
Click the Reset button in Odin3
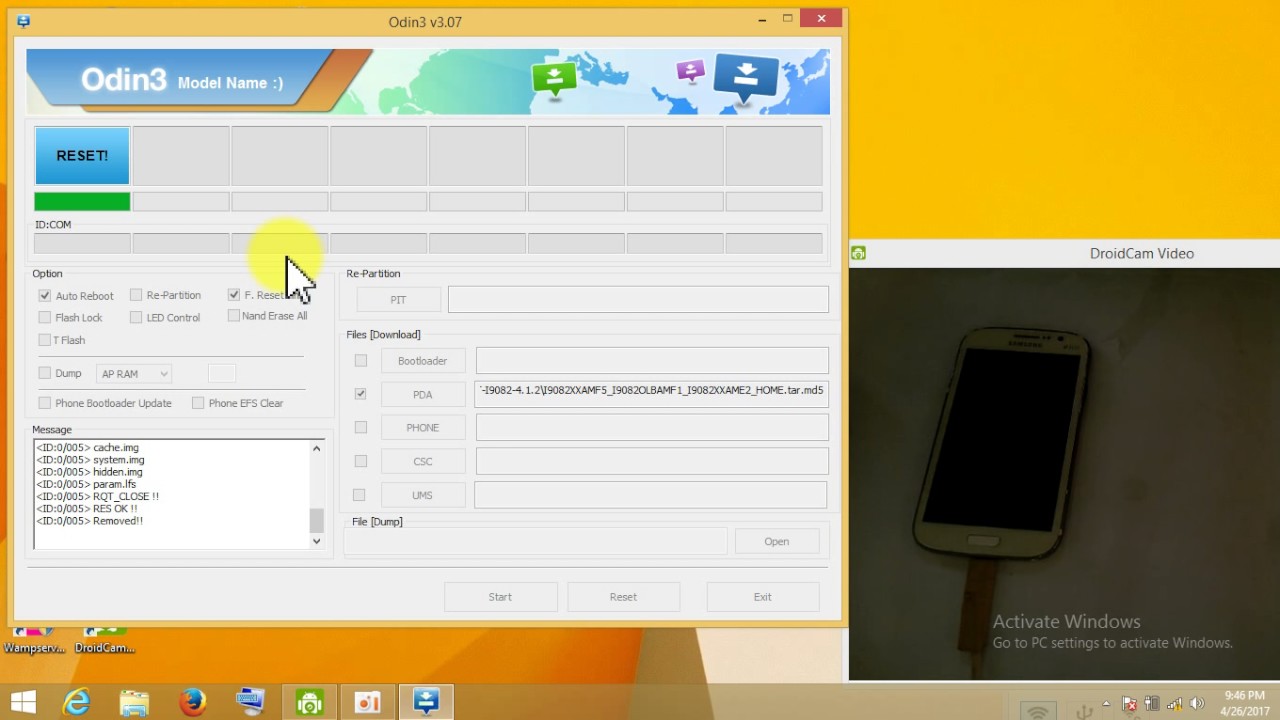[x=623, y=597]
